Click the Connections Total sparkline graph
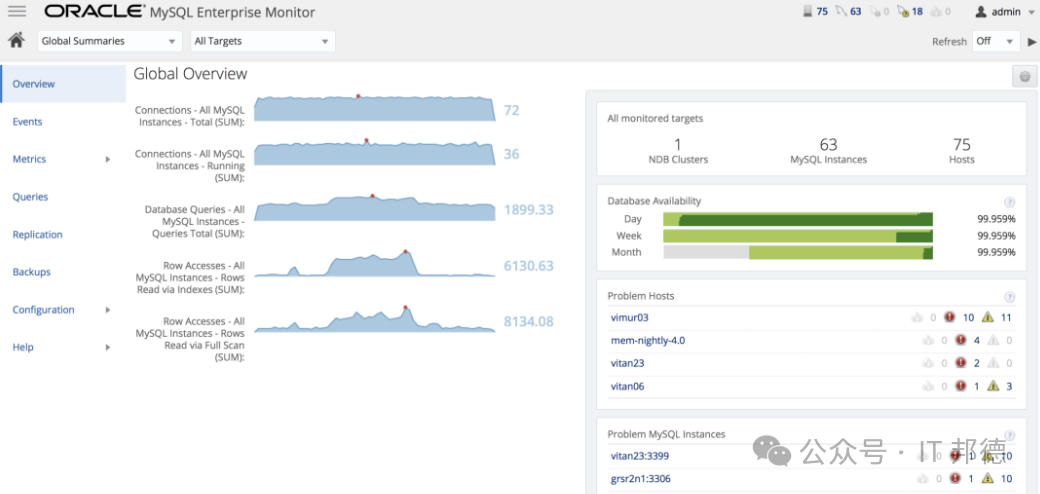Viewport: 1040px width, 494px height. pyautogui.click(x=375, y=108)
